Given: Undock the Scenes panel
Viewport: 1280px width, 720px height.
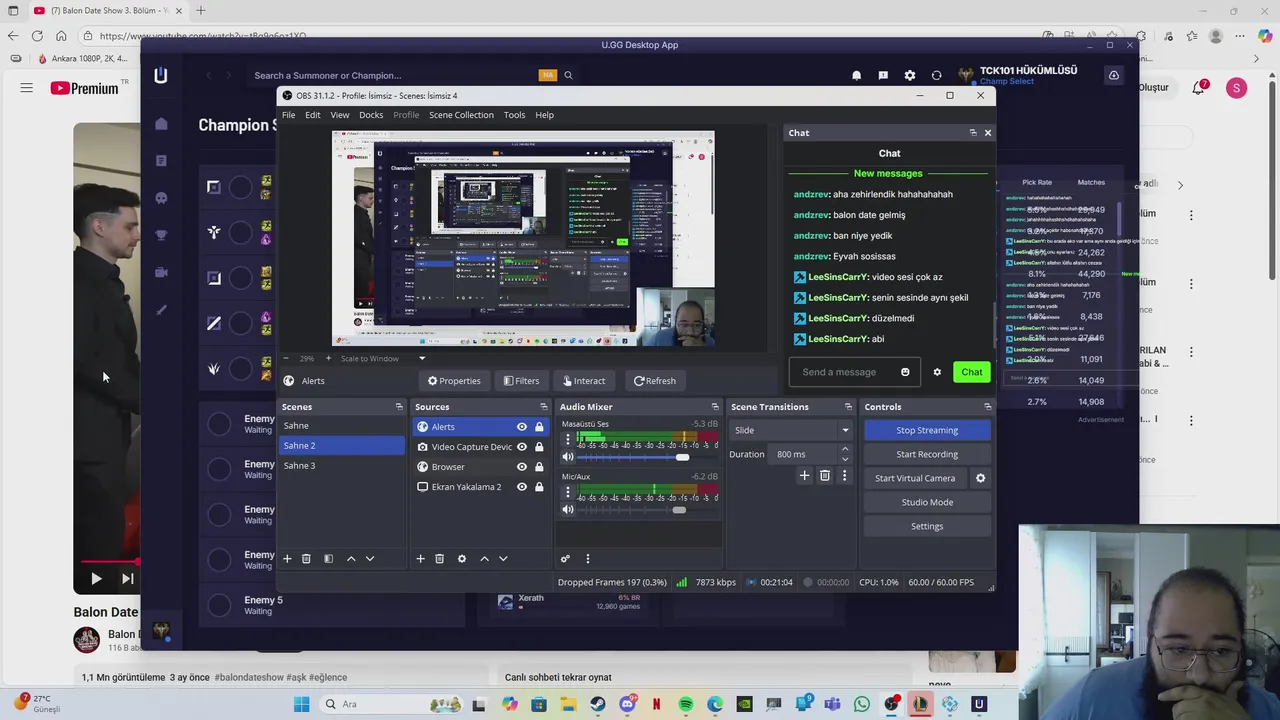Looking at the screenshot, I should 399,407.
